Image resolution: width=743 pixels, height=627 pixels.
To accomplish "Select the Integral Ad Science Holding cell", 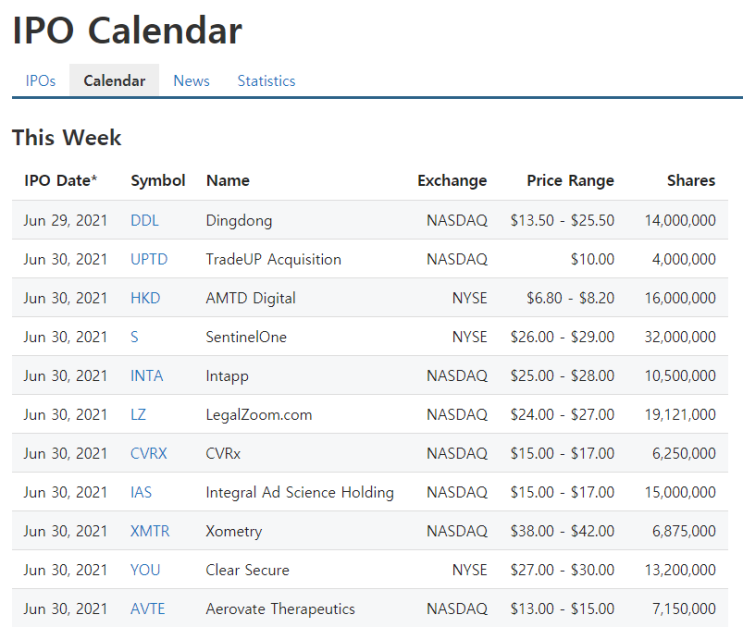I will point(299,492).
